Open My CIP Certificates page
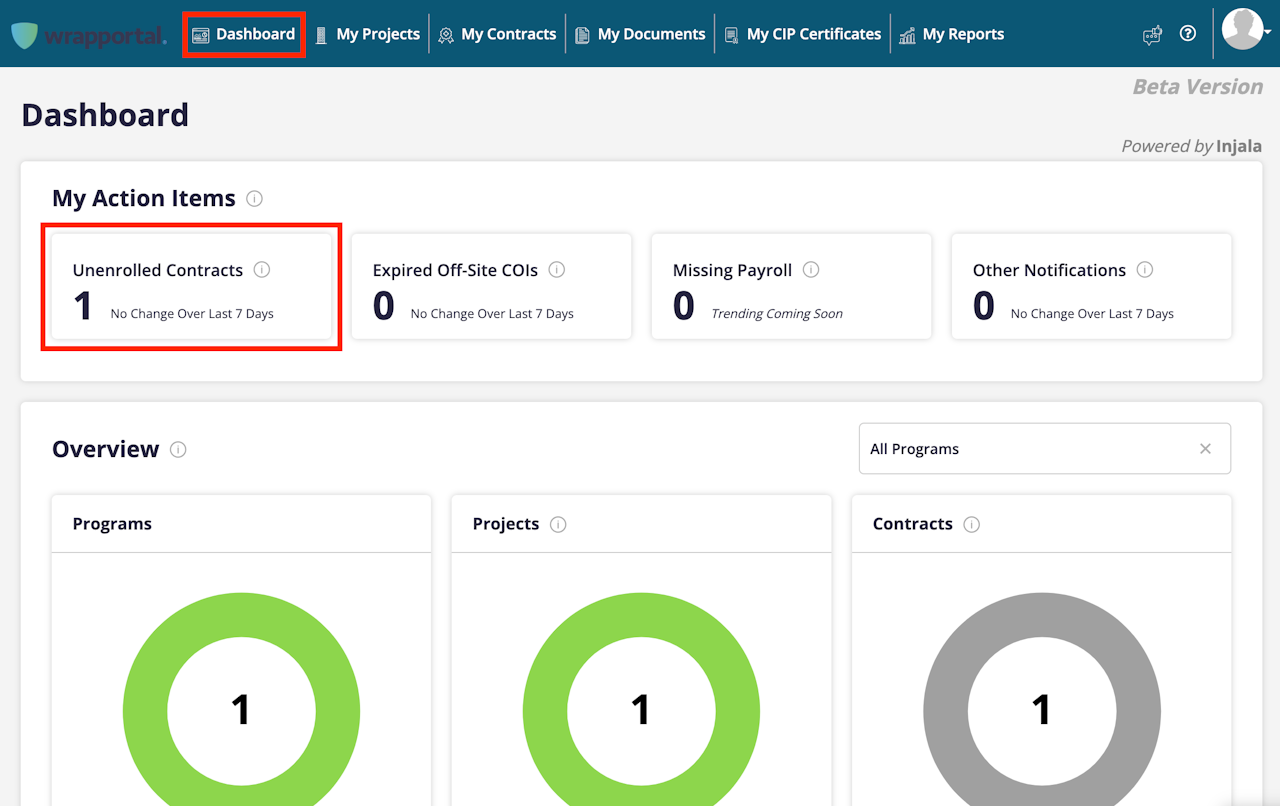 803,34
